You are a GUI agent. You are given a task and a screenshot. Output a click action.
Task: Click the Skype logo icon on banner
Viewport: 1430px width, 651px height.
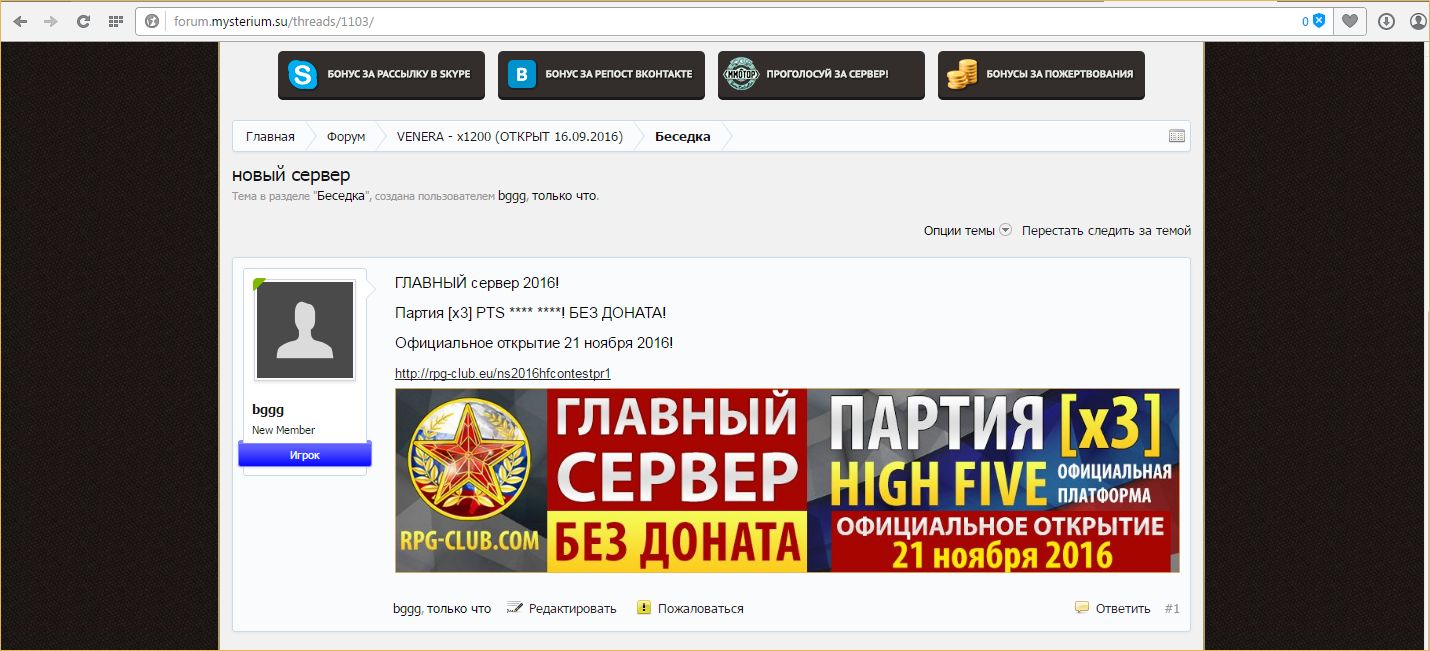303,75
